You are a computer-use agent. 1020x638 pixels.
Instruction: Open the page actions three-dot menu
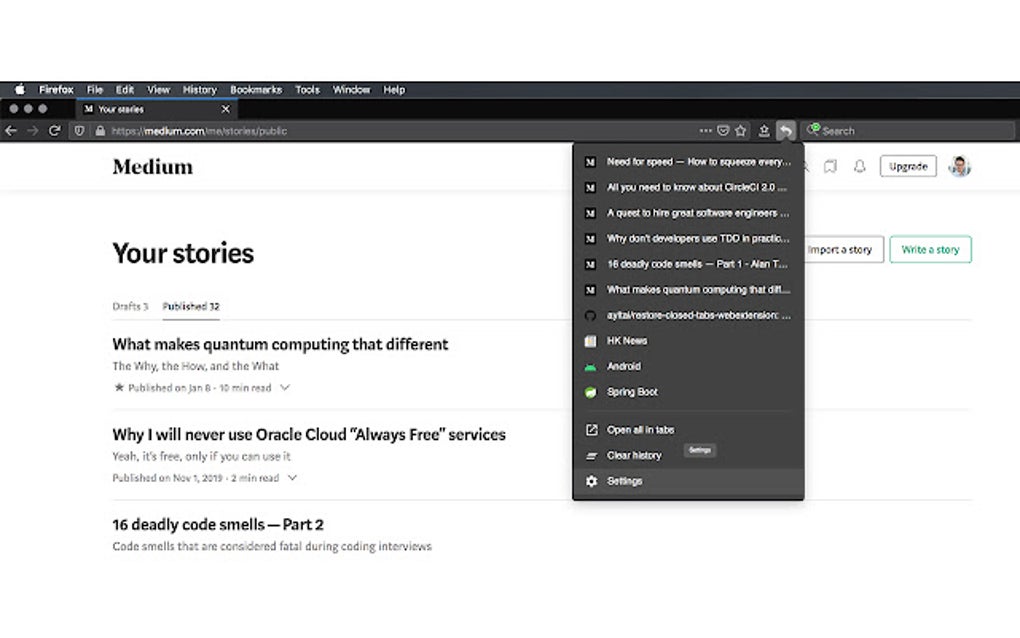(706, 131)
